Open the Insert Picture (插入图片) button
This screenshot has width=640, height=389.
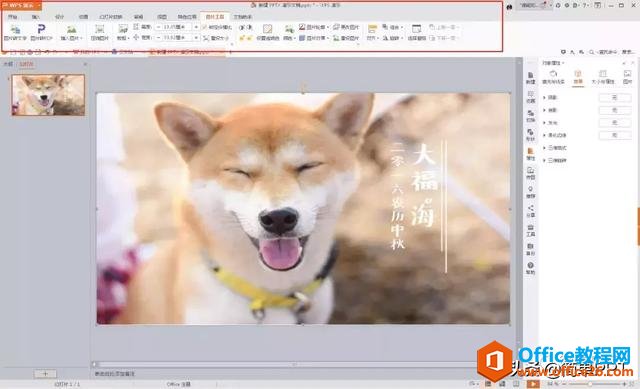click(71, 32)
